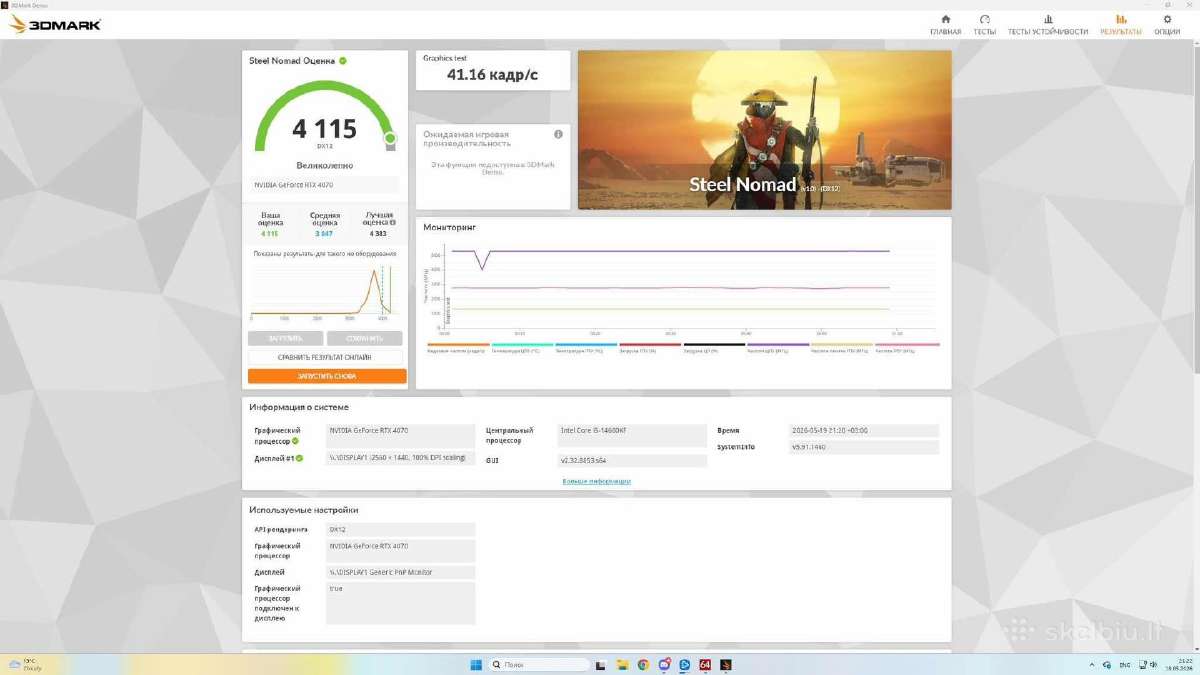Click the GPU name field under Информация о системе
Screen dimensions: 1200x675
coord(401,435)
